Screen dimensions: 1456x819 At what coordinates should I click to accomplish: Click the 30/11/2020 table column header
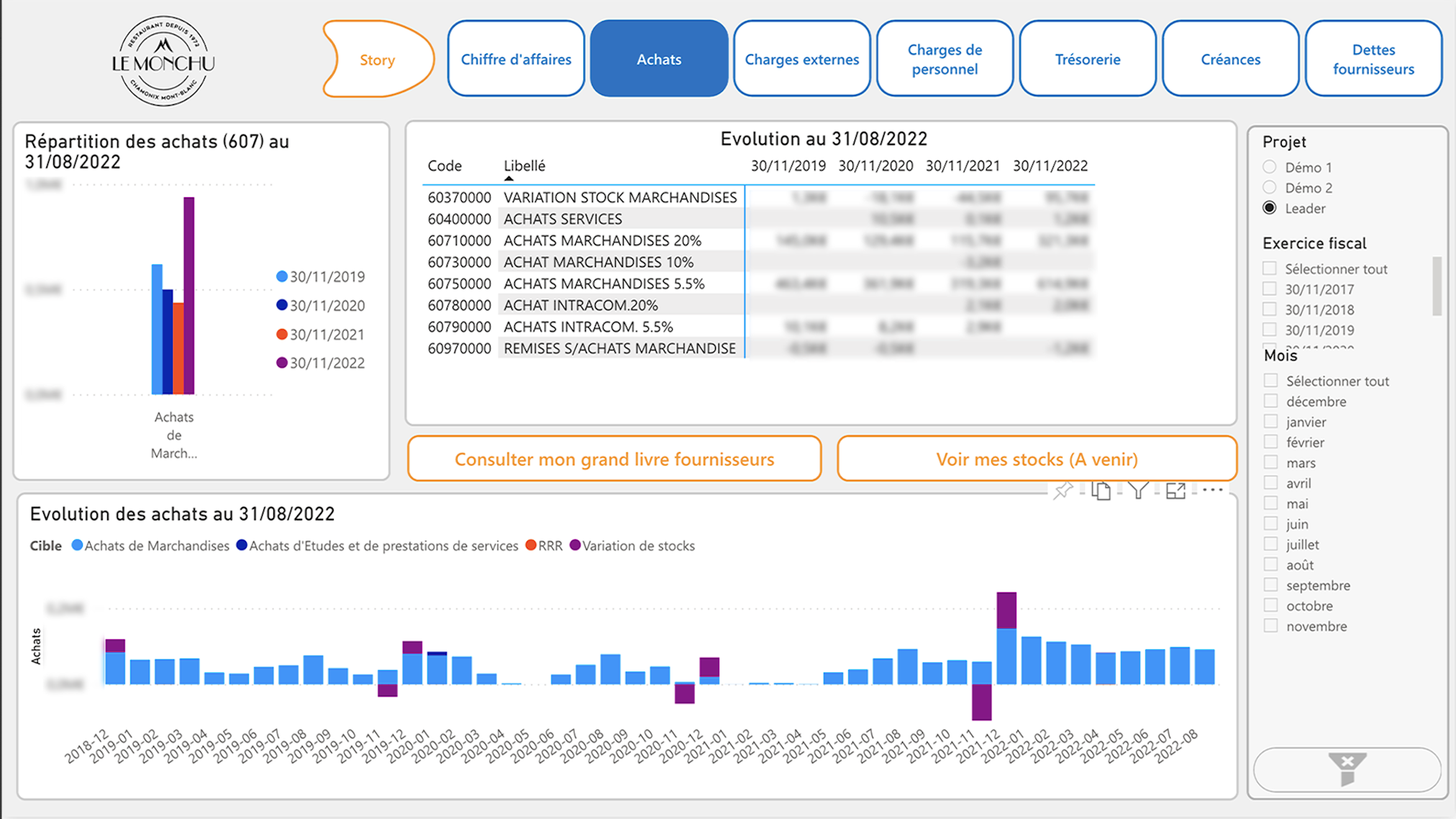(875, 166)
